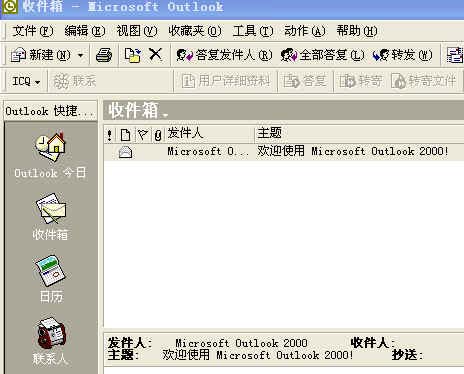Click the 转发(W) forward button

(402, 55)
